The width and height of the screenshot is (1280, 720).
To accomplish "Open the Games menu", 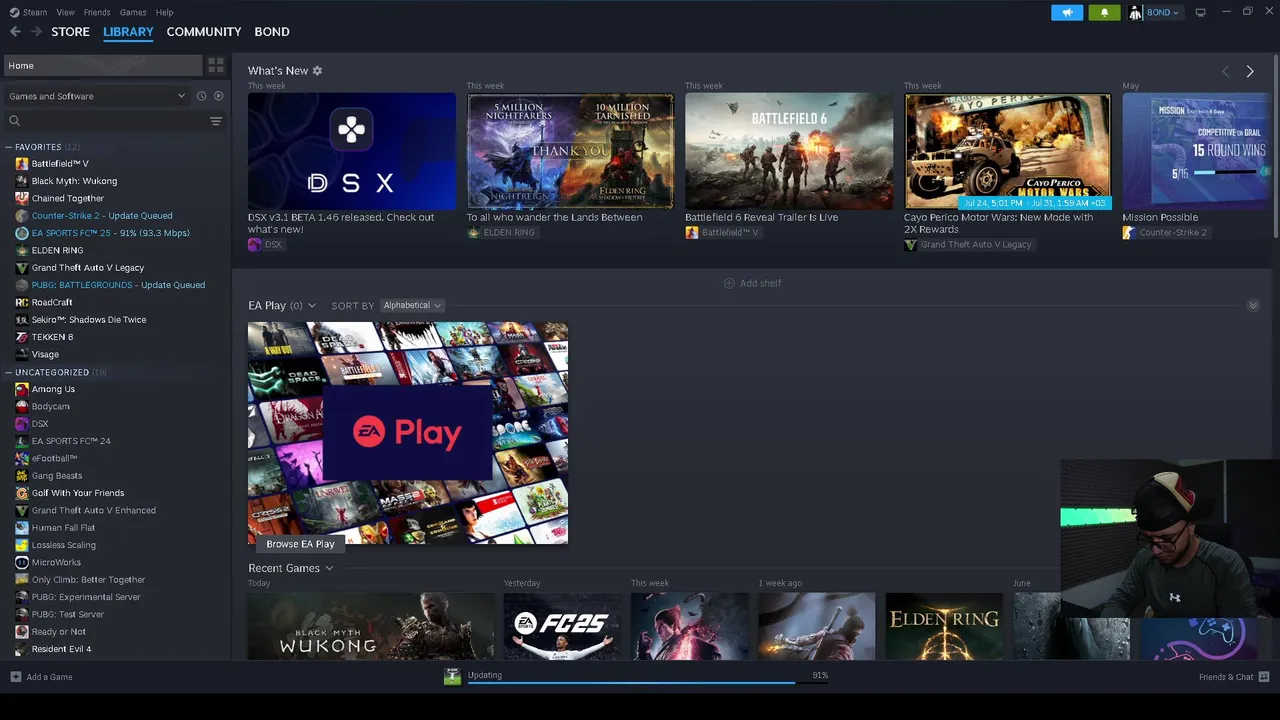I will [x=133, y=12].
